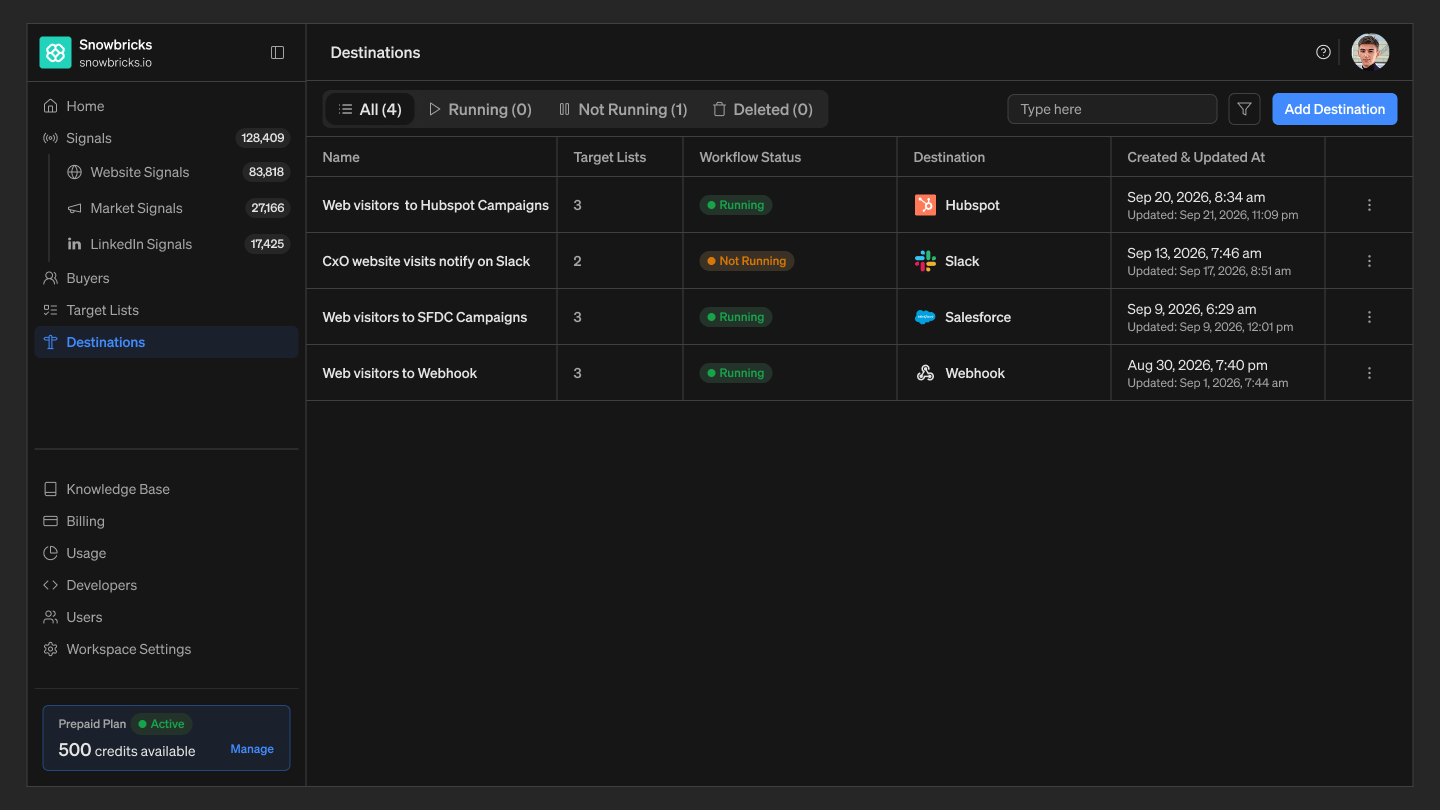Open the user profile avatar
Image resolution: width=1440 pixels, height=810 pixels.
click(x=1370, y=52)
